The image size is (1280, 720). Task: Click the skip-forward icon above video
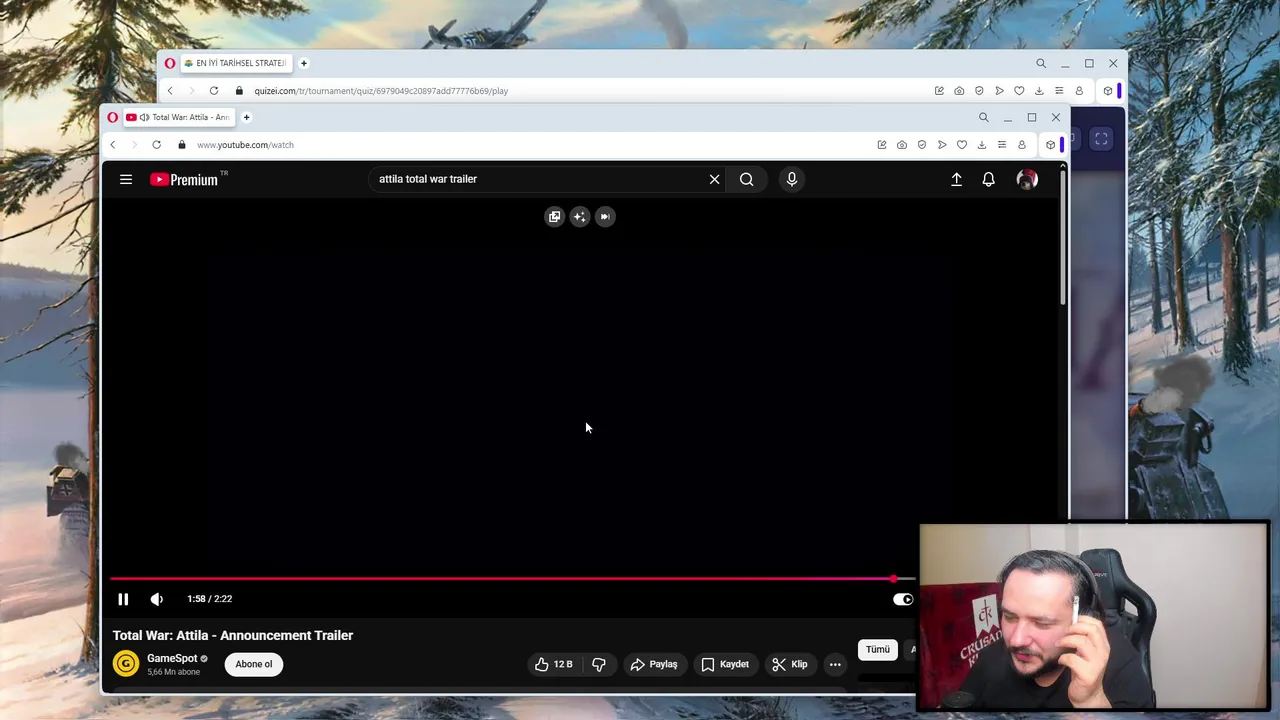click(605, 216)
